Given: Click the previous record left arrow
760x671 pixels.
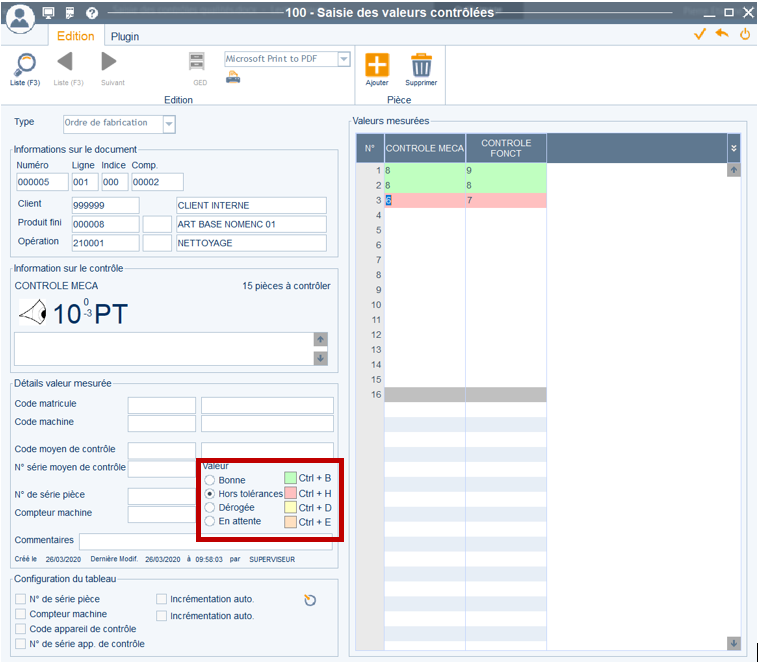Looking at the screenshot, I should tap(65, 62).
